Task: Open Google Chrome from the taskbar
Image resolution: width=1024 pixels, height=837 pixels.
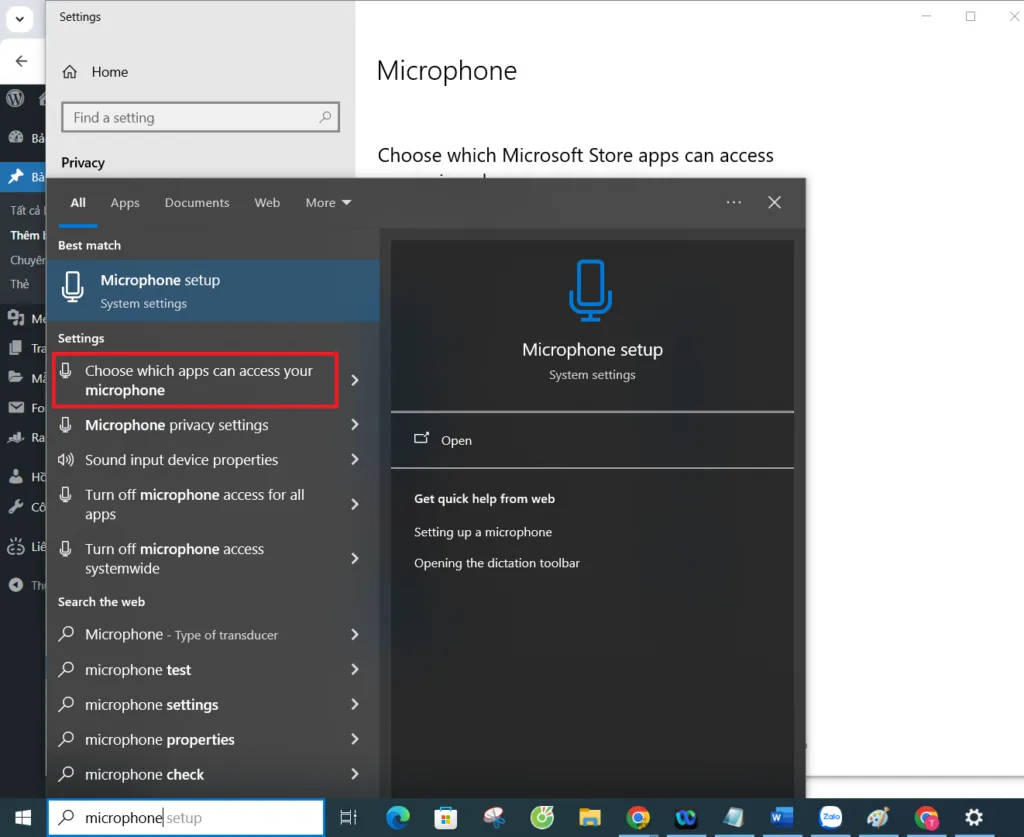Action: (x=638, y=817)
